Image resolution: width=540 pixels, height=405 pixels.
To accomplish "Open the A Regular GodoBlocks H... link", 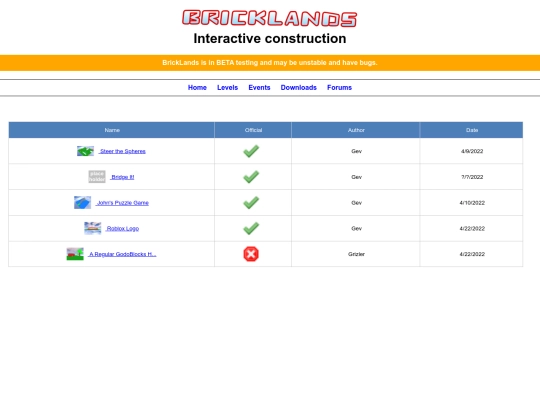I will click(x=122, y=254).
